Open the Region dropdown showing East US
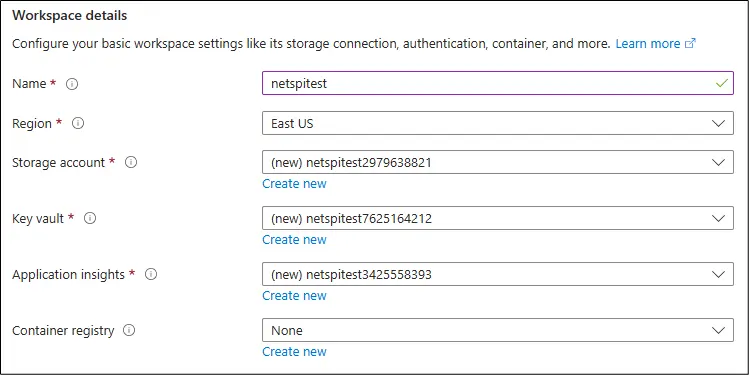This screenshot has width=749, height=375. [x=498, y=123]
